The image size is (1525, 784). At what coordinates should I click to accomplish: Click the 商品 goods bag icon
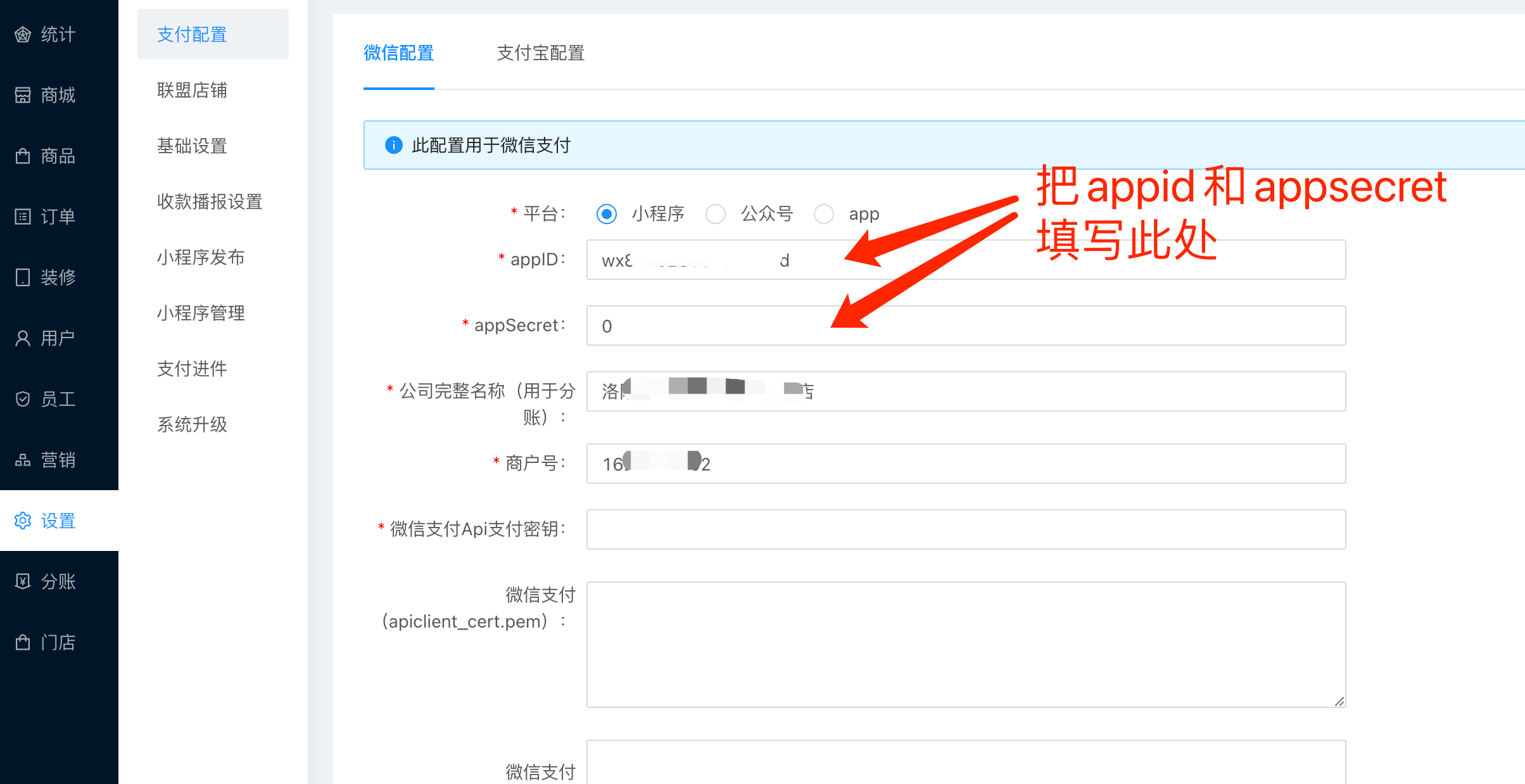pos(23,156)
